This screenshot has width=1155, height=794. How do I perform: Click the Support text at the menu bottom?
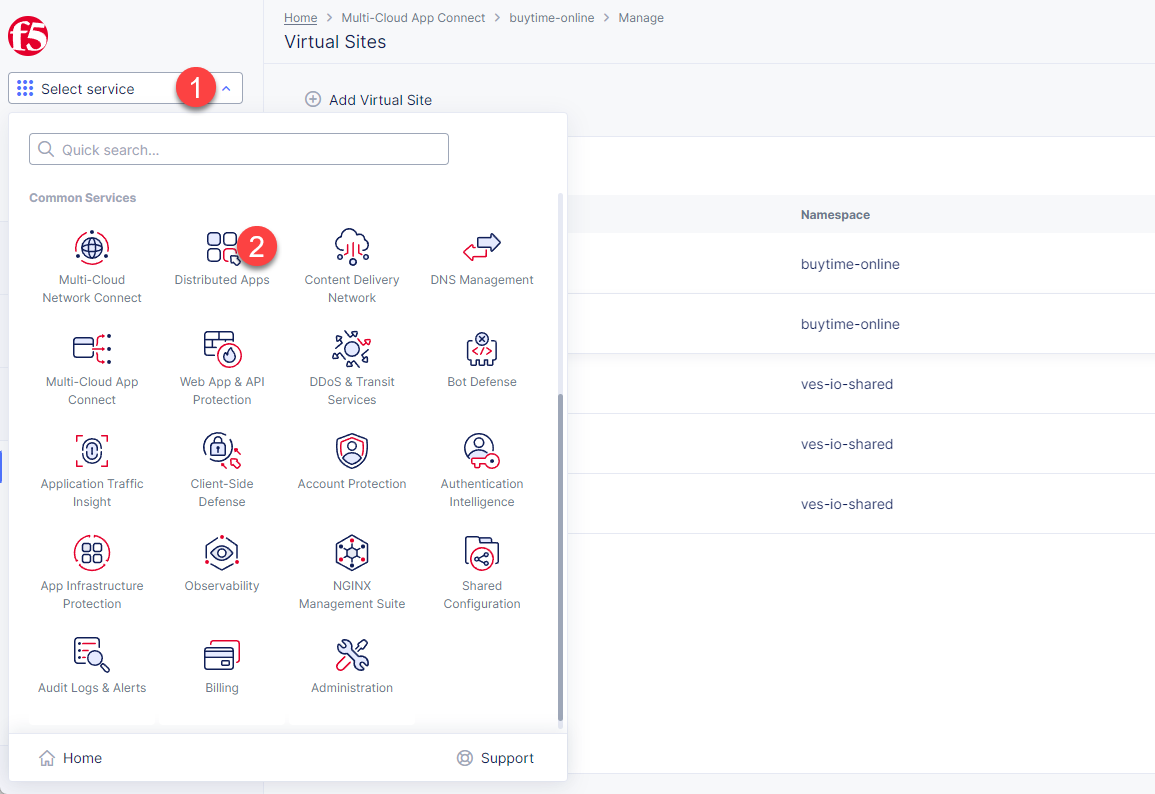pos(508,758)
